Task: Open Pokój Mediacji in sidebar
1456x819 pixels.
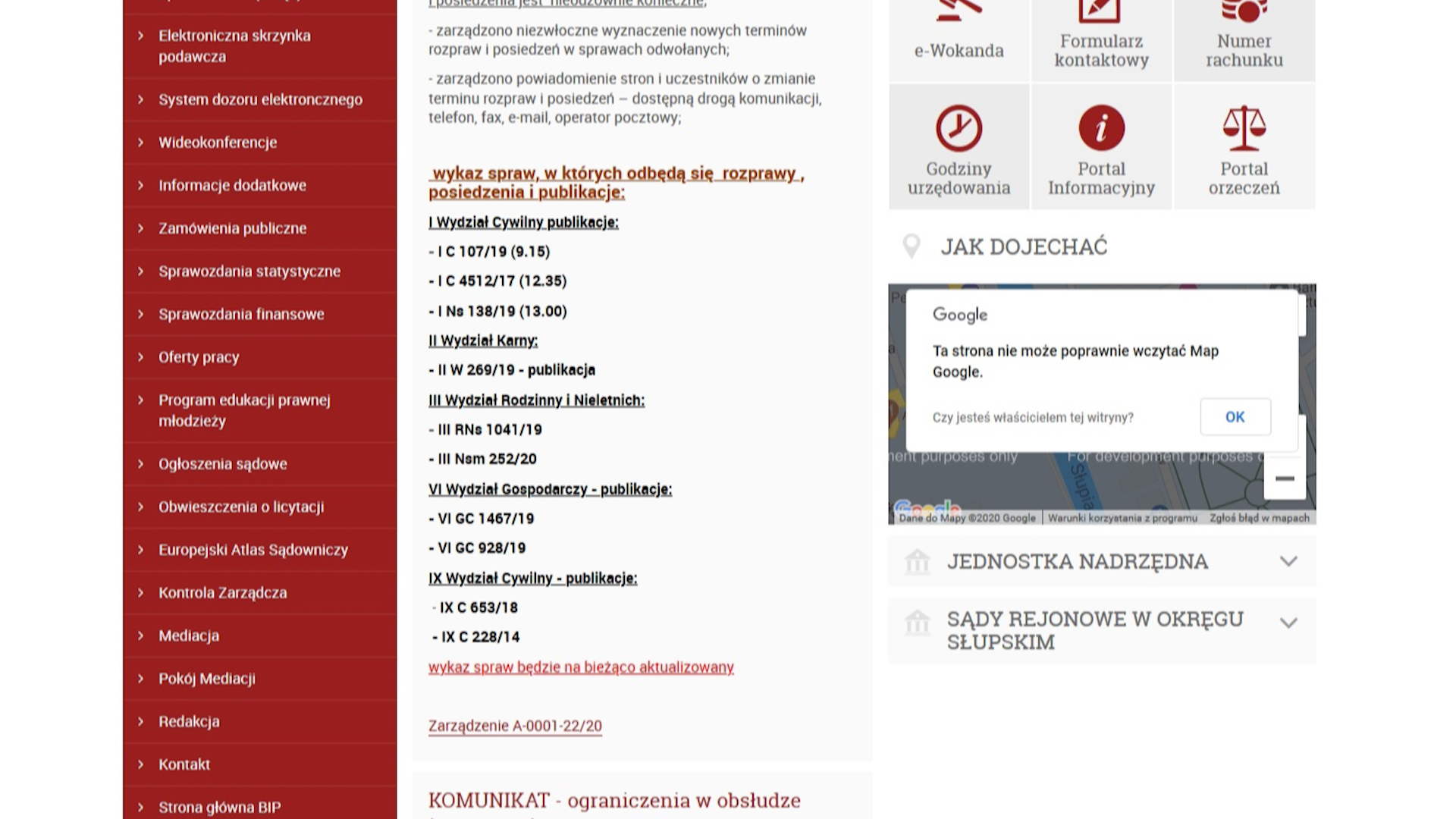Action: [259, 679]
